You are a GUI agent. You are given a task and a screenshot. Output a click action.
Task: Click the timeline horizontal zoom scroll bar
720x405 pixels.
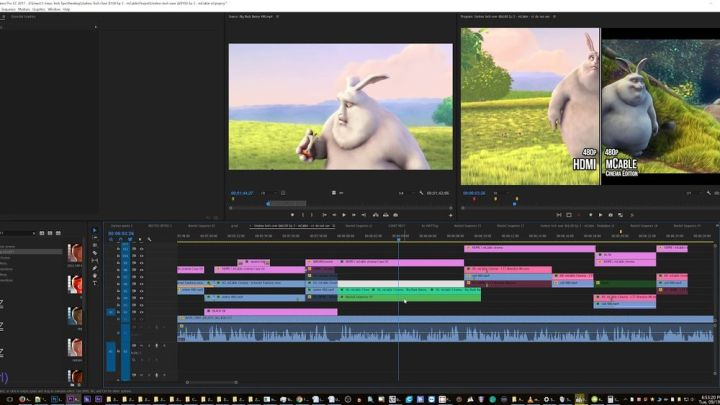[x=211, y=382]
